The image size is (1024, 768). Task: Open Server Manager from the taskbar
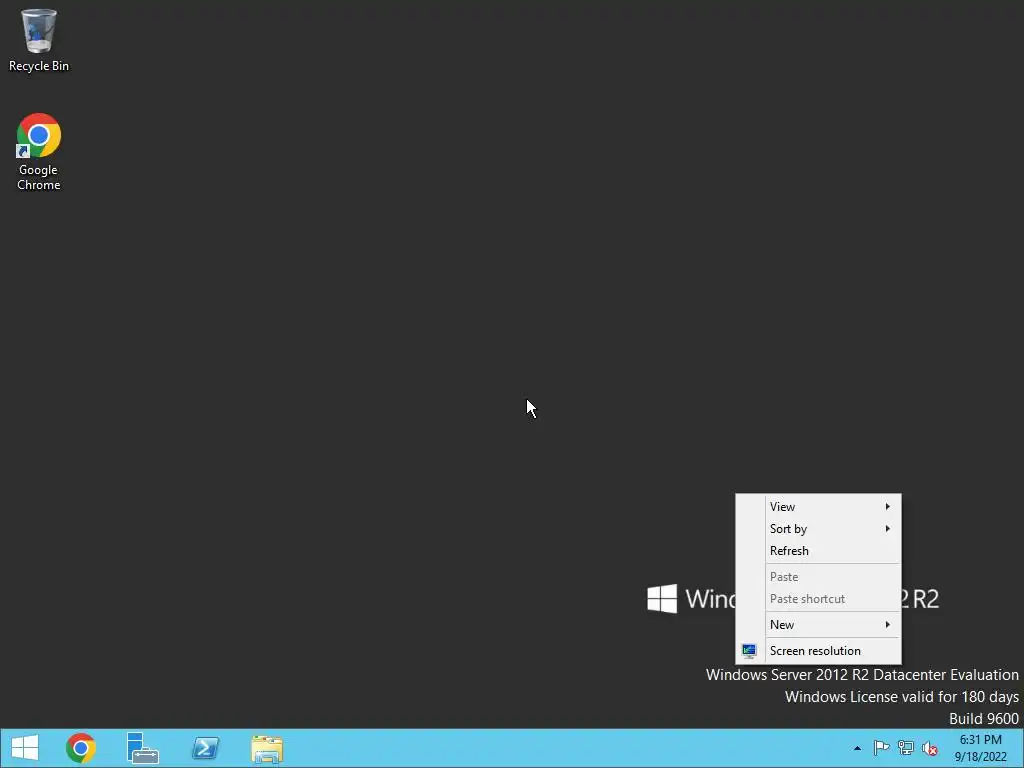click(x=142, y=748)
